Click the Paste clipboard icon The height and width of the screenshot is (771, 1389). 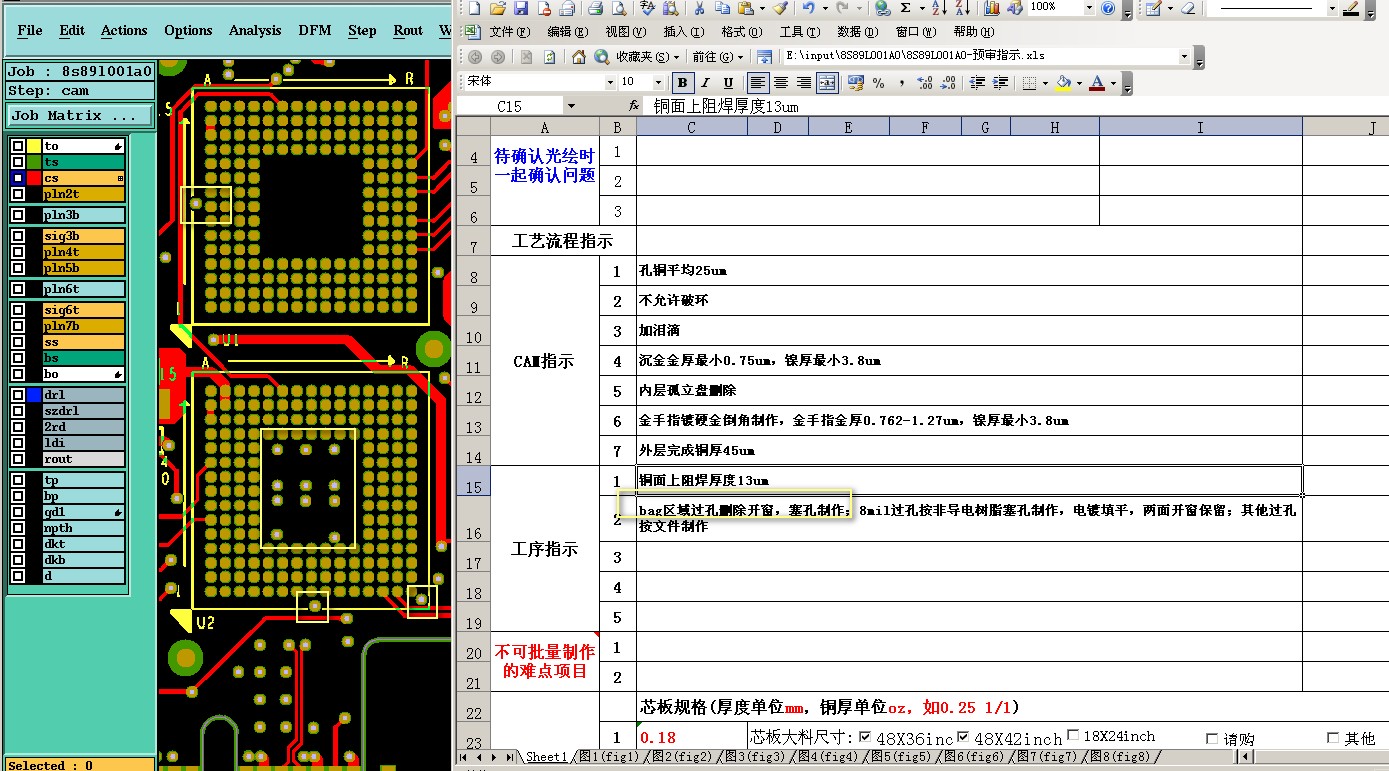click(x=746, y=8)
